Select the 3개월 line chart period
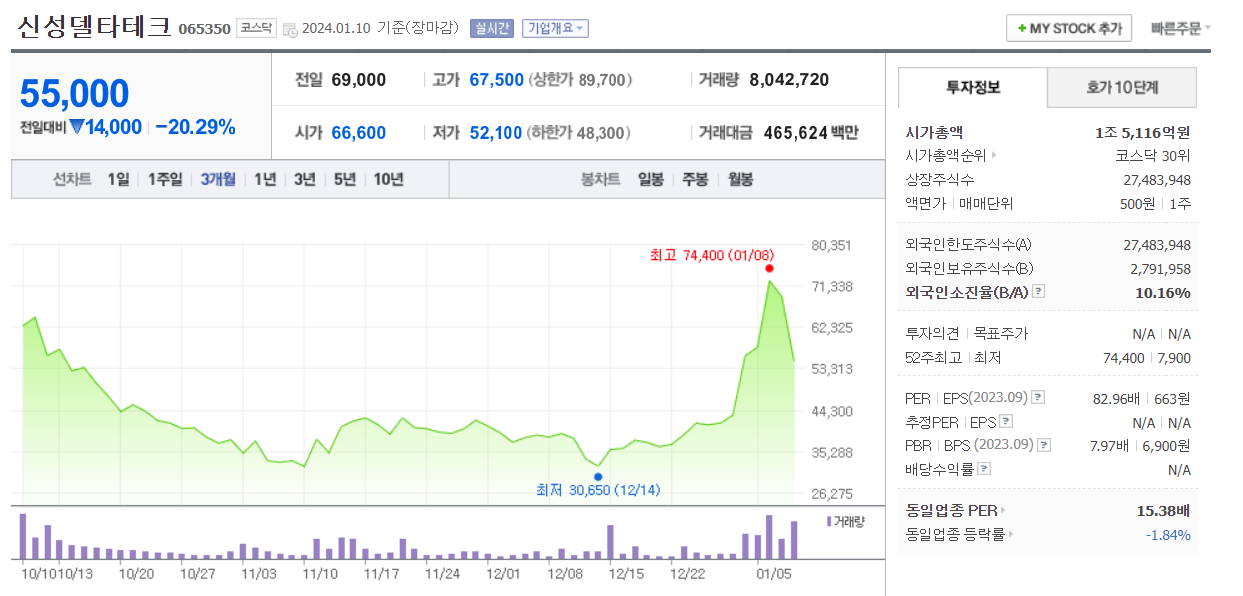The height and width of the screenshot is (596, 1243). coord(218,179)
